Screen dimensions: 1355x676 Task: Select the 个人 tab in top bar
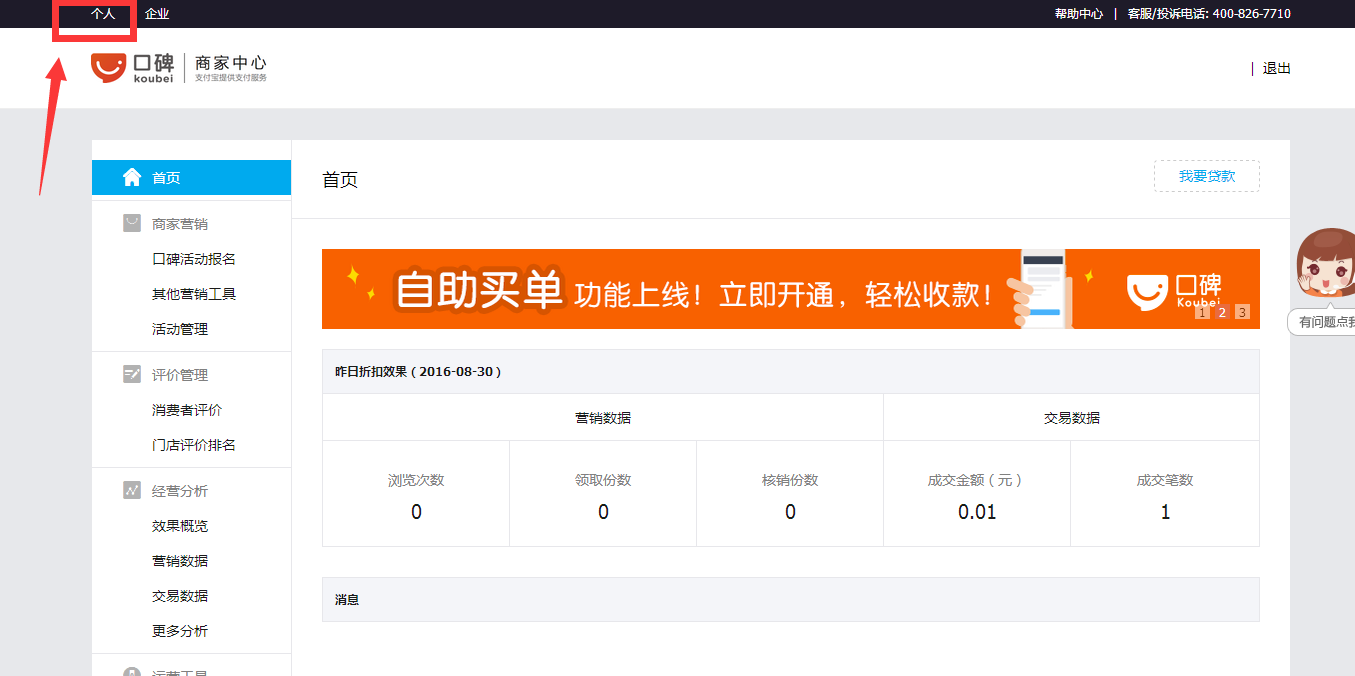(x=103, y=14)
